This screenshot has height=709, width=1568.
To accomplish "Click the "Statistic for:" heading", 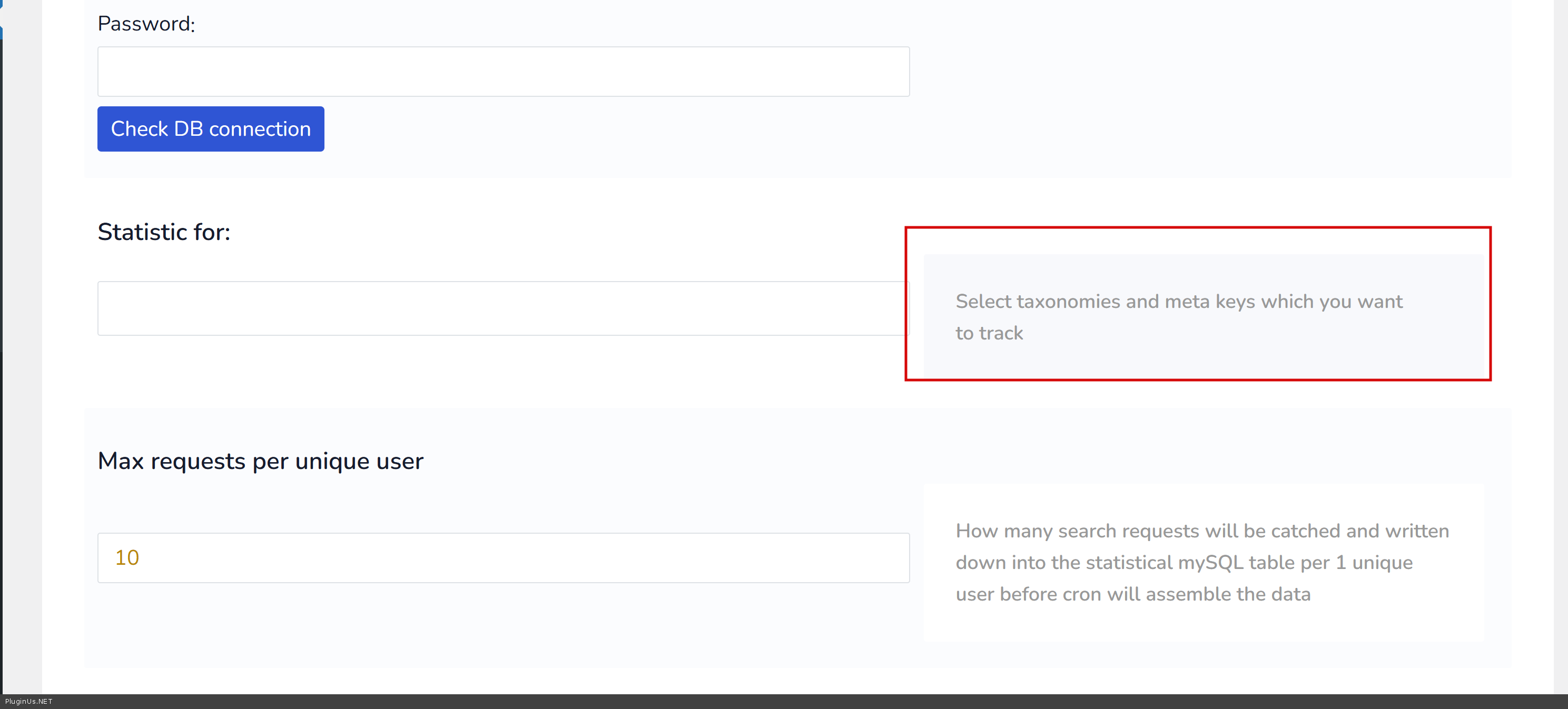I will click(164, 232).
